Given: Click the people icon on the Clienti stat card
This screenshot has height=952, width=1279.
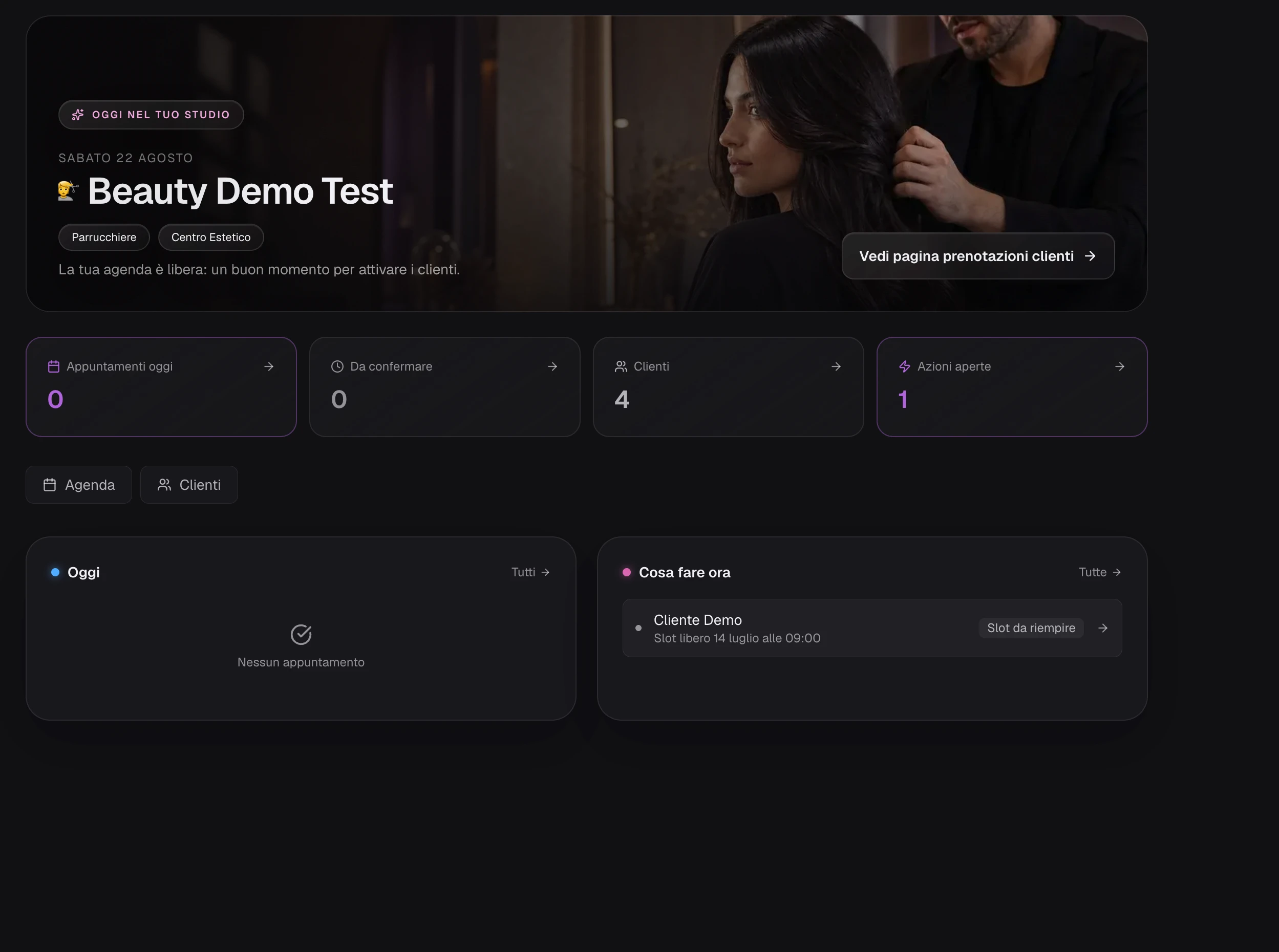Looking at the screenshot, I should pos(621,366).
